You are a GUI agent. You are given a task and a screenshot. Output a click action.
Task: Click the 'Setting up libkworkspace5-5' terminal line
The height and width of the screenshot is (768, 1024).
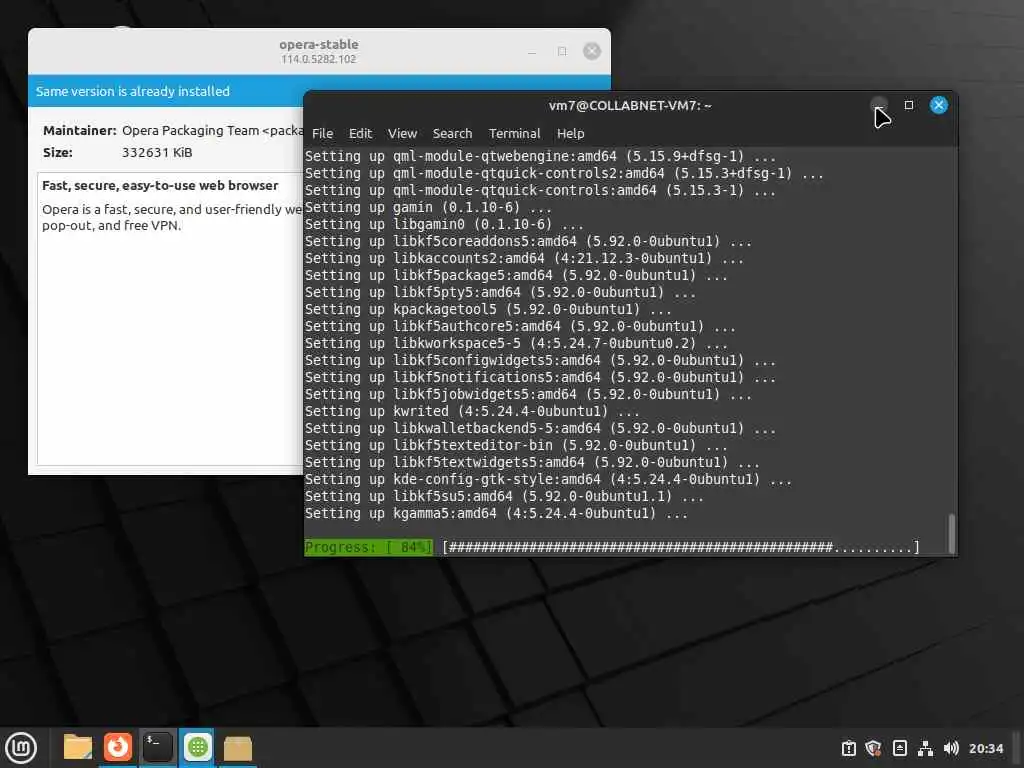(516, 343)
